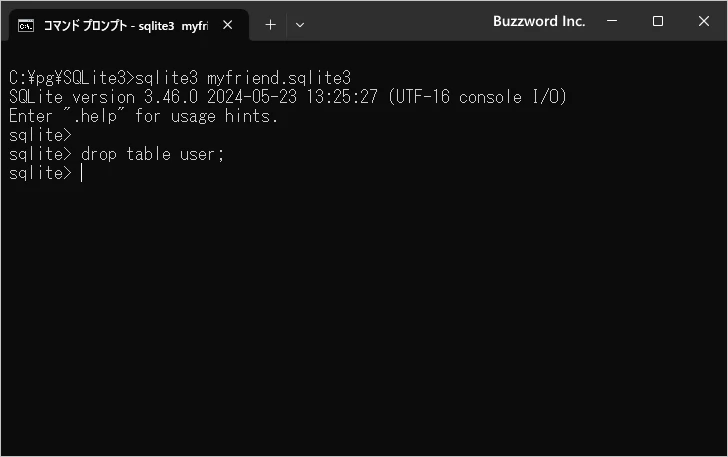This screenshot has width=728, height=457.
Task: Click the word "drop" in the command
Action: click(98, 154)
